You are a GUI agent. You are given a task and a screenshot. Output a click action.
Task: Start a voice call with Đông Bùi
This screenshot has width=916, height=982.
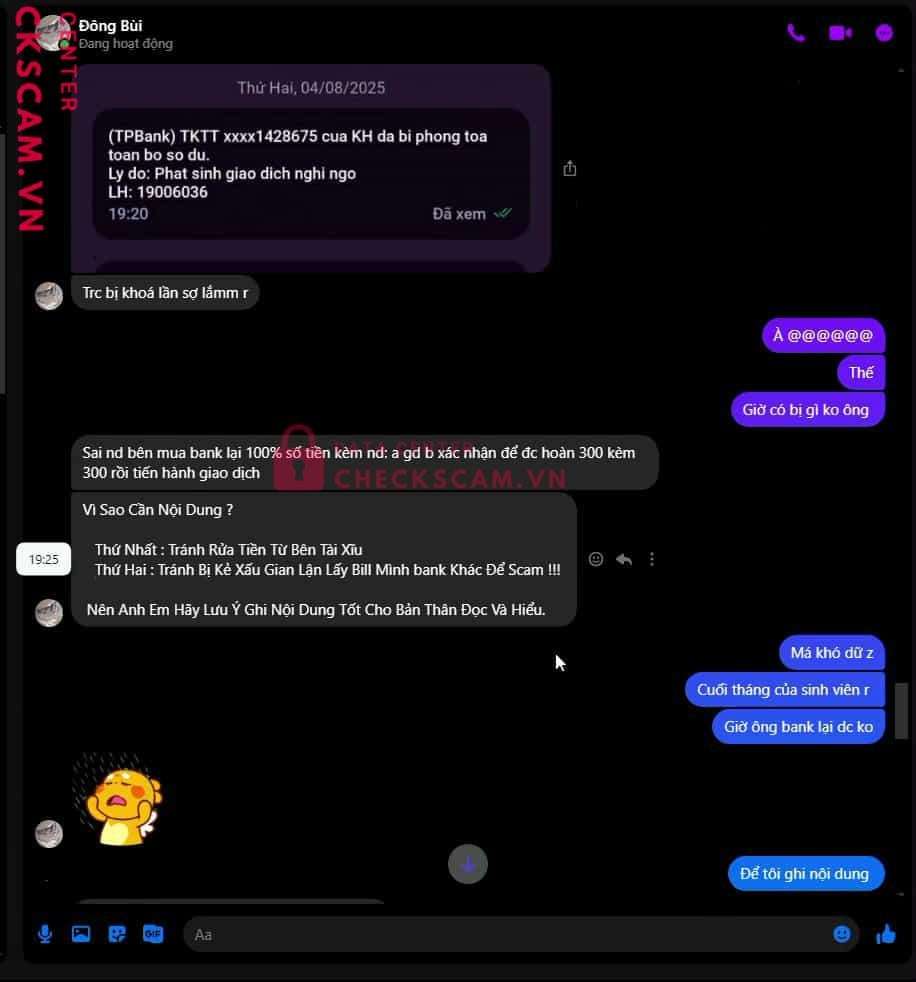coord(796,33)
